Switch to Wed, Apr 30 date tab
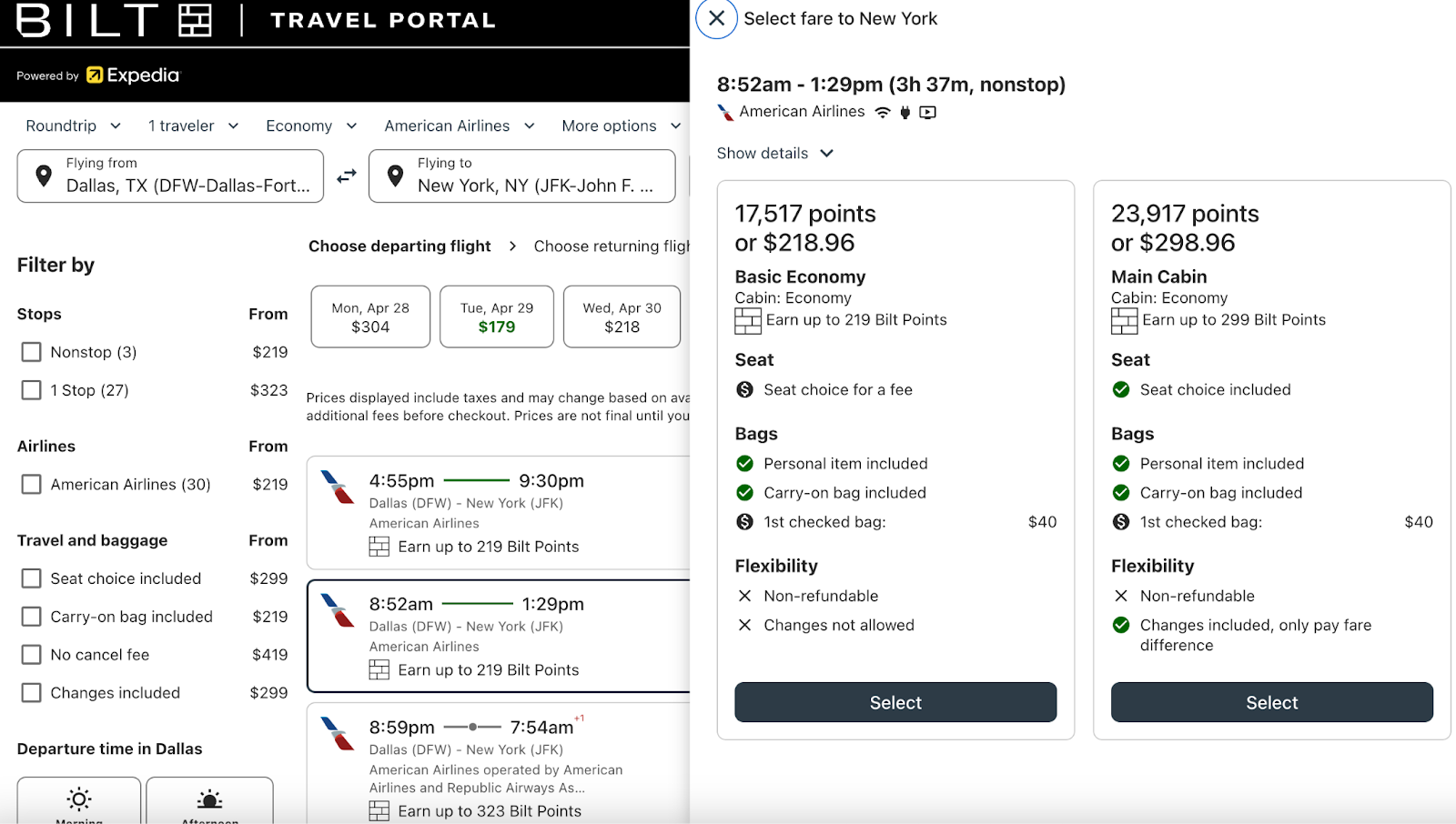The image size is (1456, 824). (x=622, y=317)
